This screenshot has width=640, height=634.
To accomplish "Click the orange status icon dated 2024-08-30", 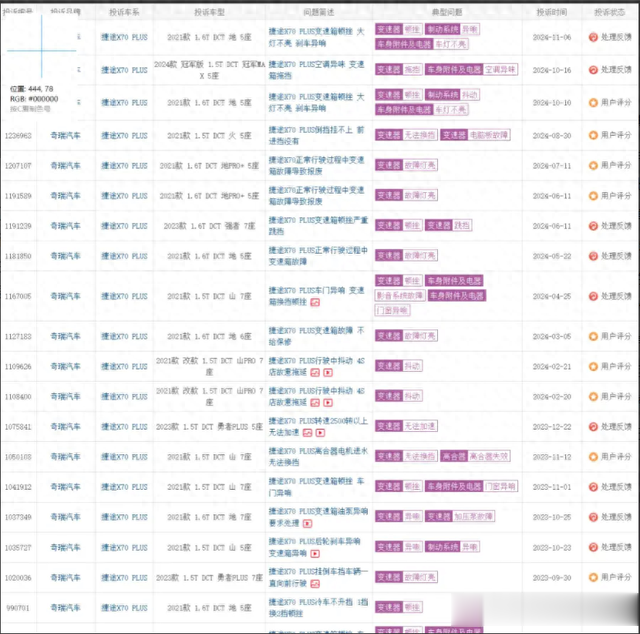I will click(x=593, y=135).
